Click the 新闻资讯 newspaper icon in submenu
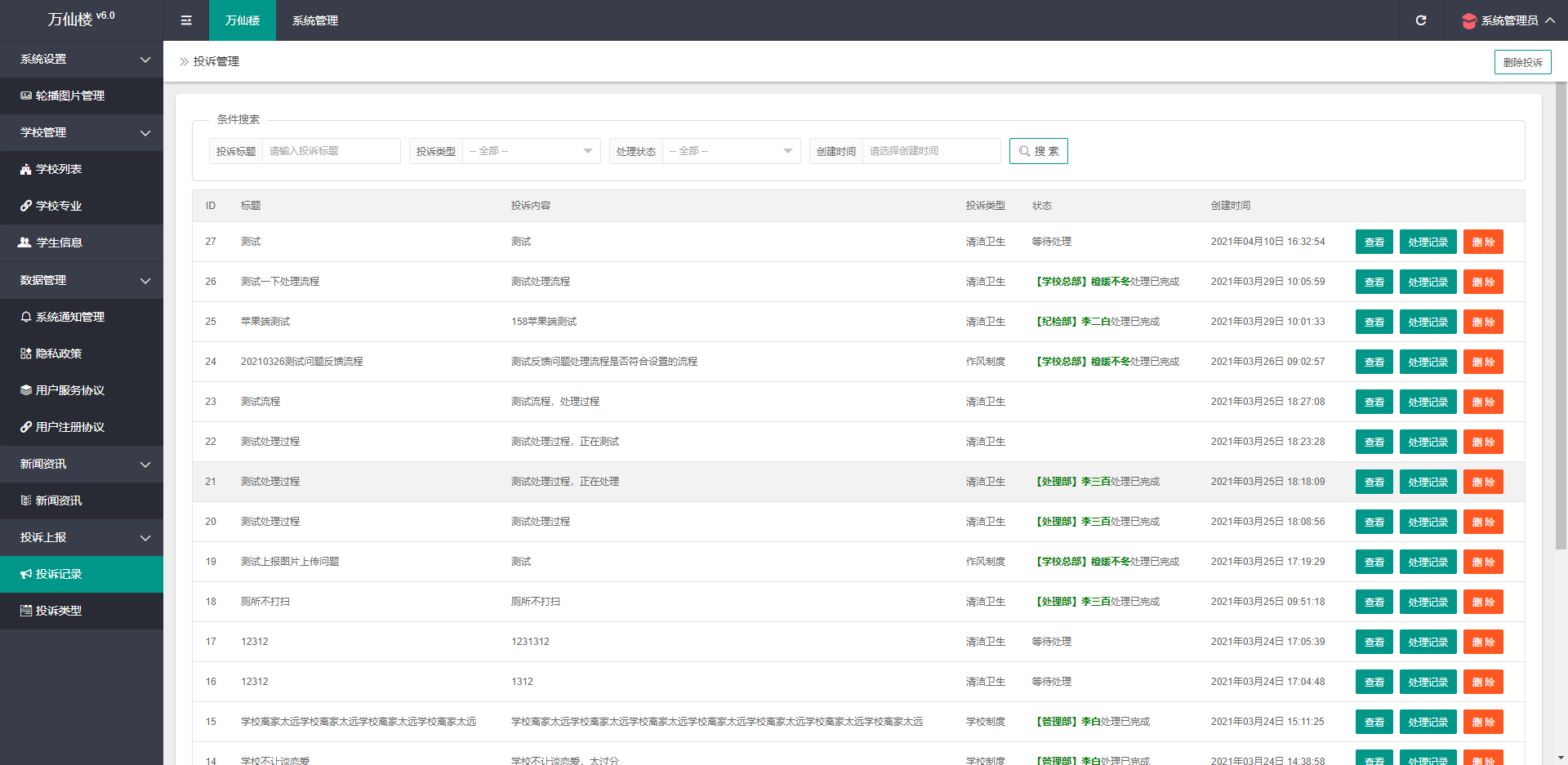 coord(26,500)
